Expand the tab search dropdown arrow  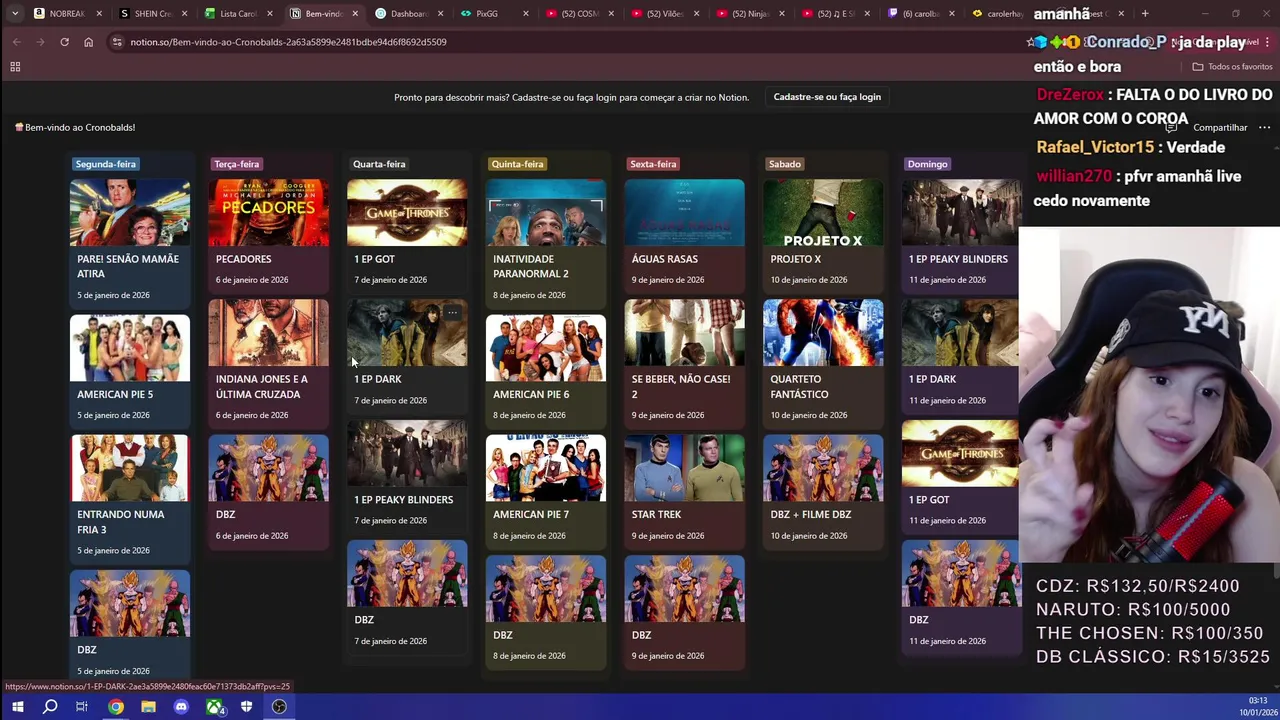(15, 14)
